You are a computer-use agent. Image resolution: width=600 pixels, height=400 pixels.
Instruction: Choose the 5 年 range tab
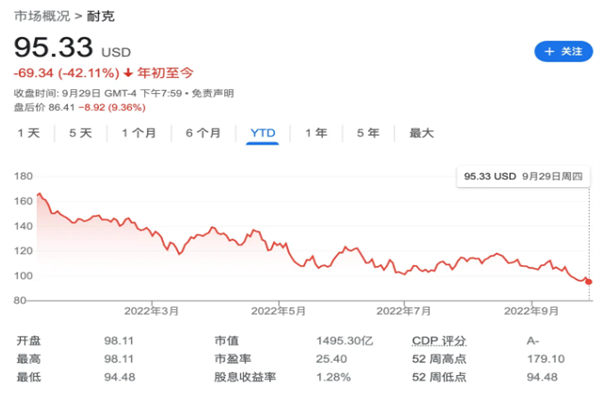[368, 133]
